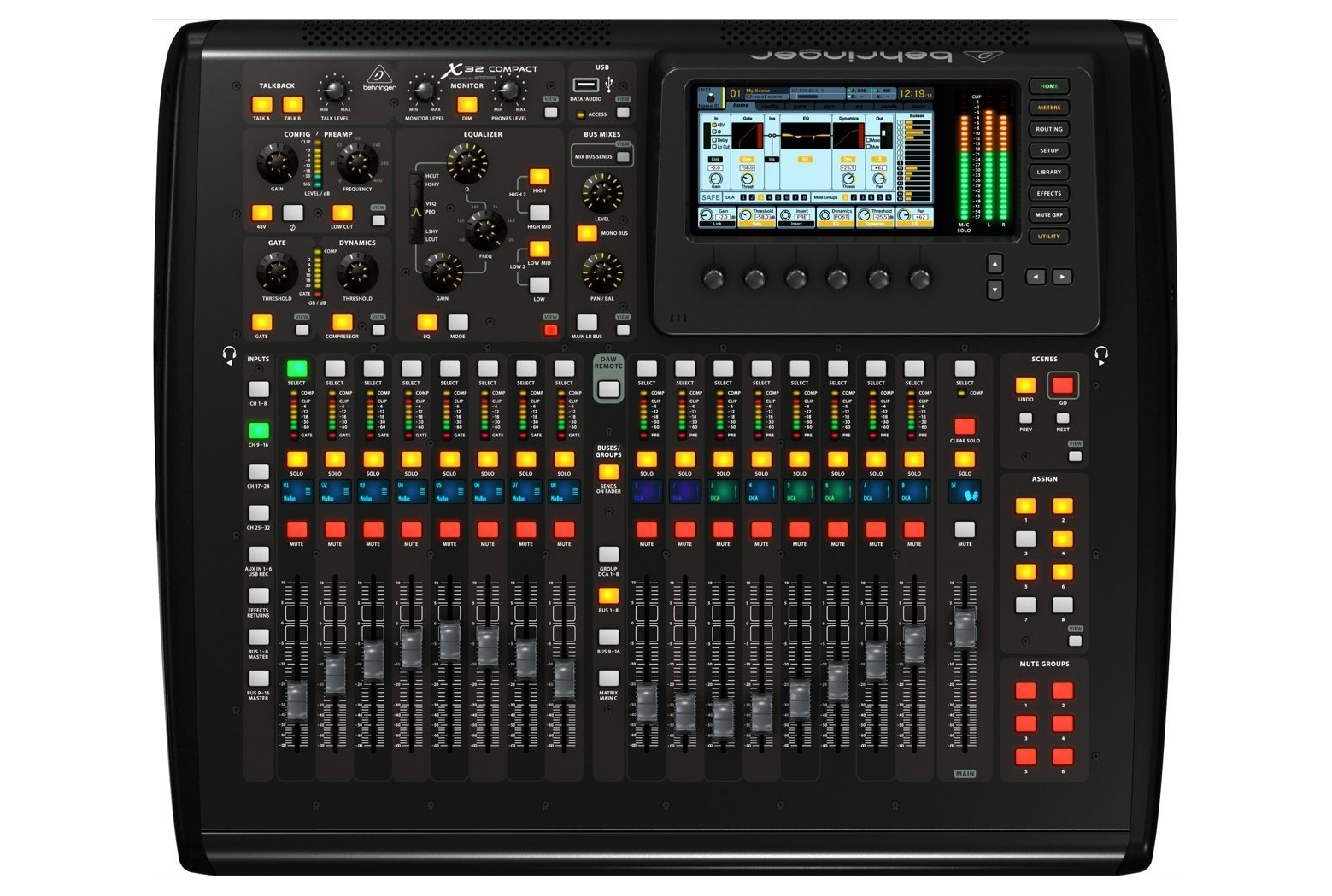
Task: Select the MUTE GRP screen button
Action: pyautogui.click(x=1048, y=214)
